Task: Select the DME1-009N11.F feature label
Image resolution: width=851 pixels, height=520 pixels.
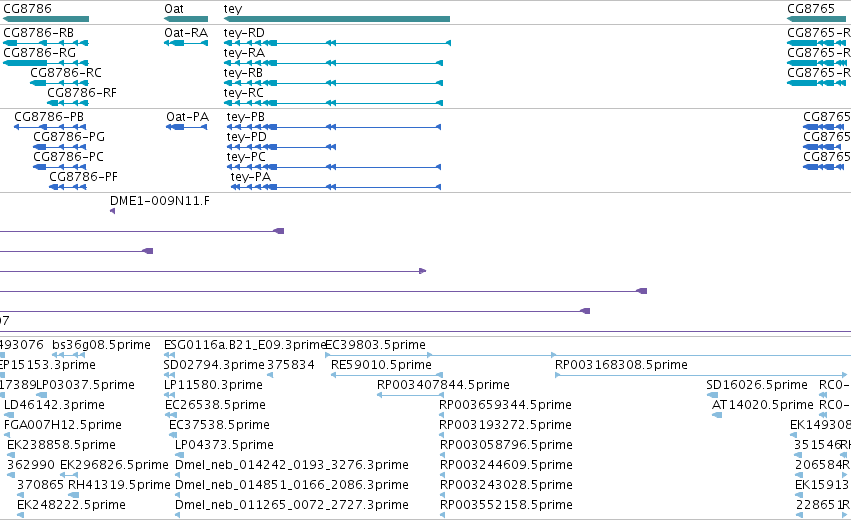Action: click(x=160, y=201)
